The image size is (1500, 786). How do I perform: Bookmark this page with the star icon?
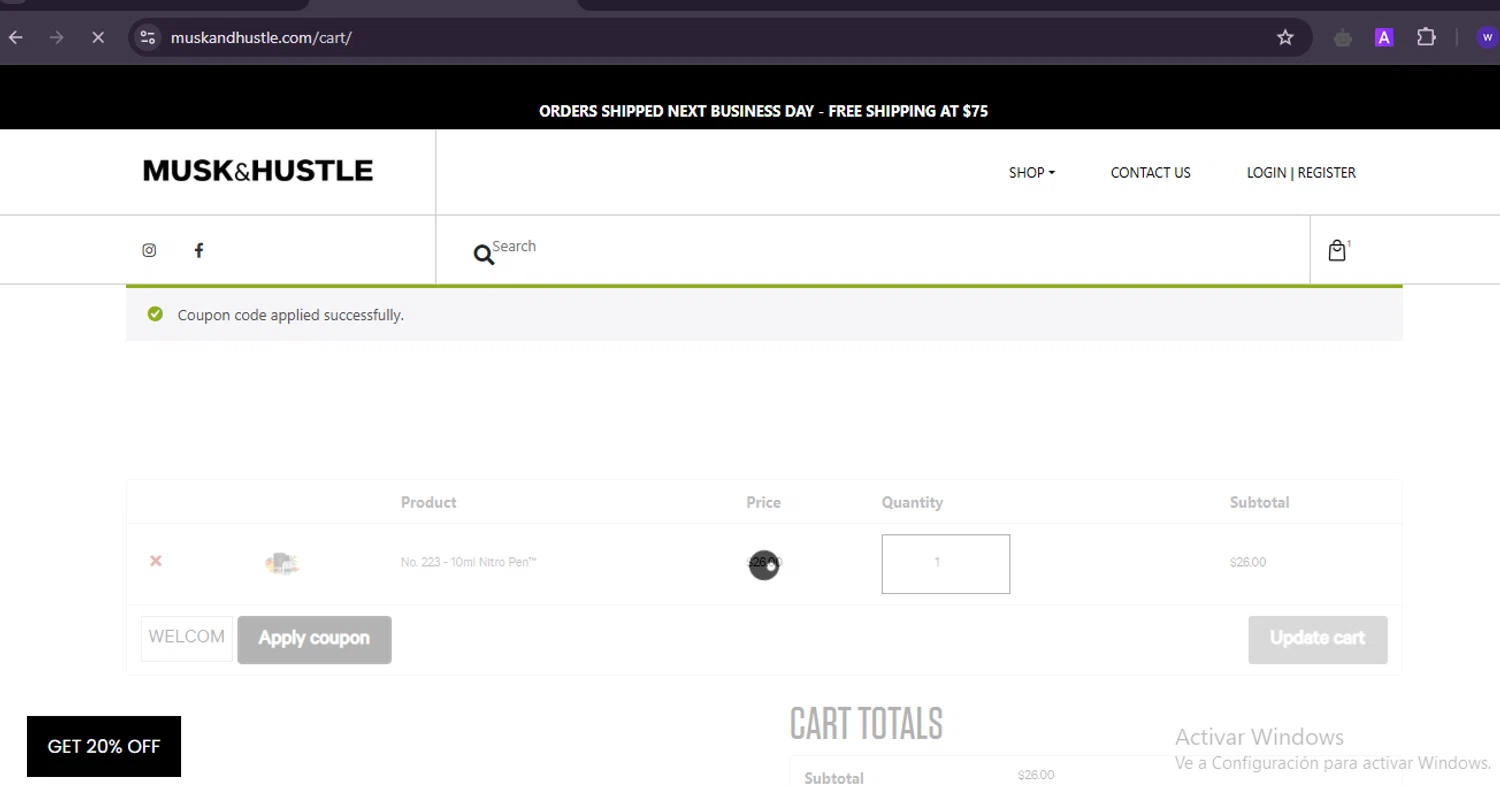1285,37
